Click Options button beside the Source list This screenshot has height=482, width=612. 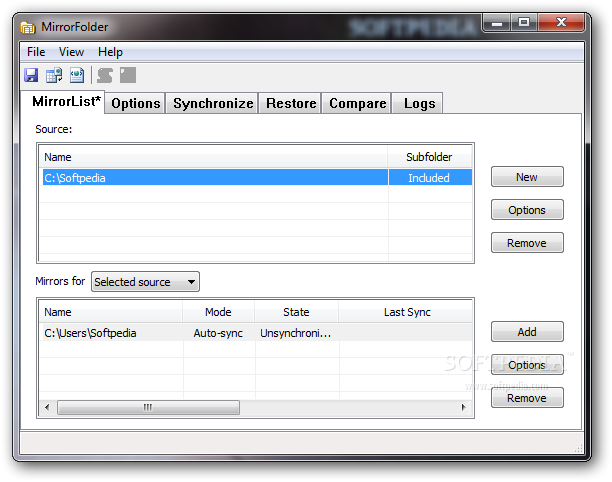[x=527, y=210]
